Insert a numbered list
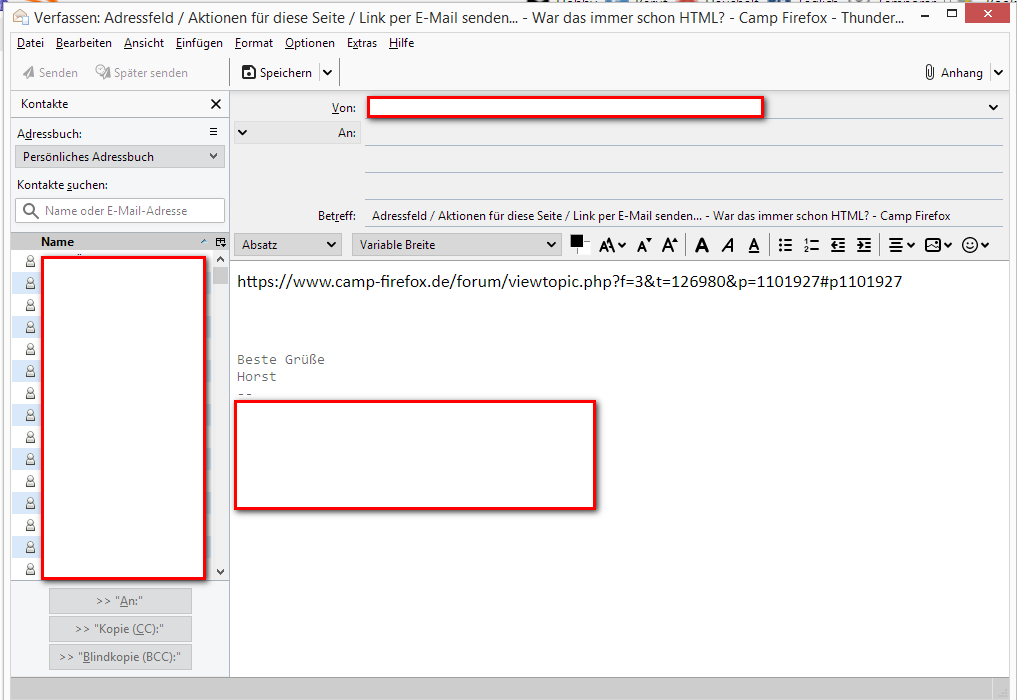This screenshot has width=1017, height=700. (x=812, y=245)
